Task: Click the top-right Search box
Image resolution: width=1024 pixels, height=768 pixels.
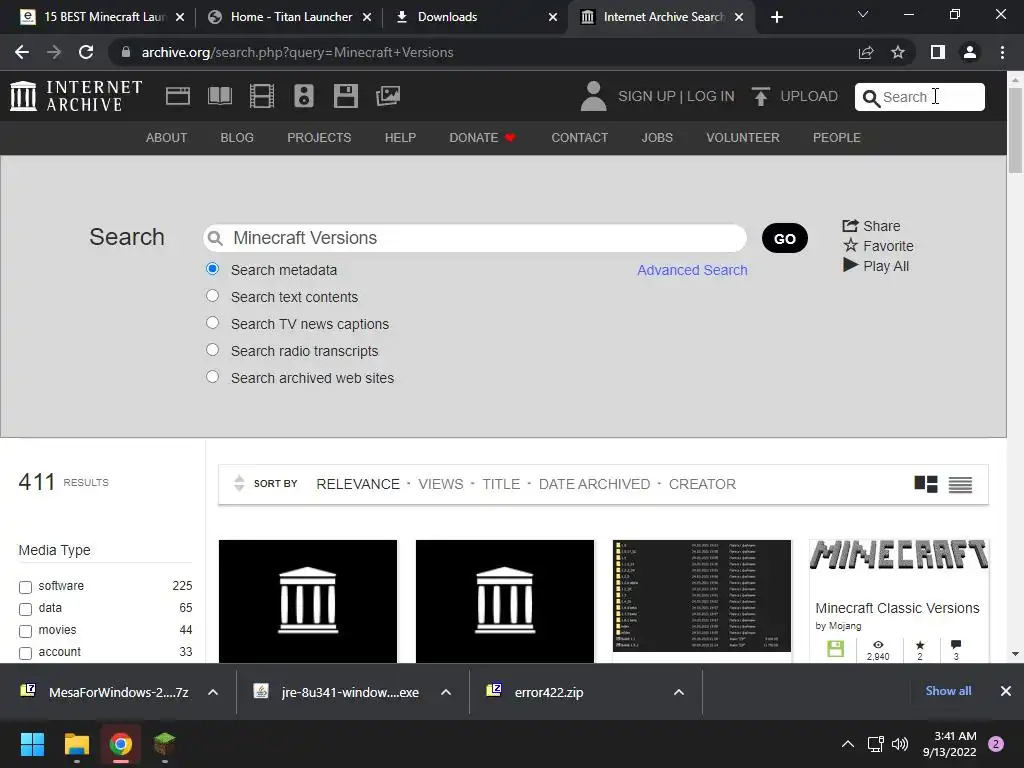Action: (x=920, y=97)
